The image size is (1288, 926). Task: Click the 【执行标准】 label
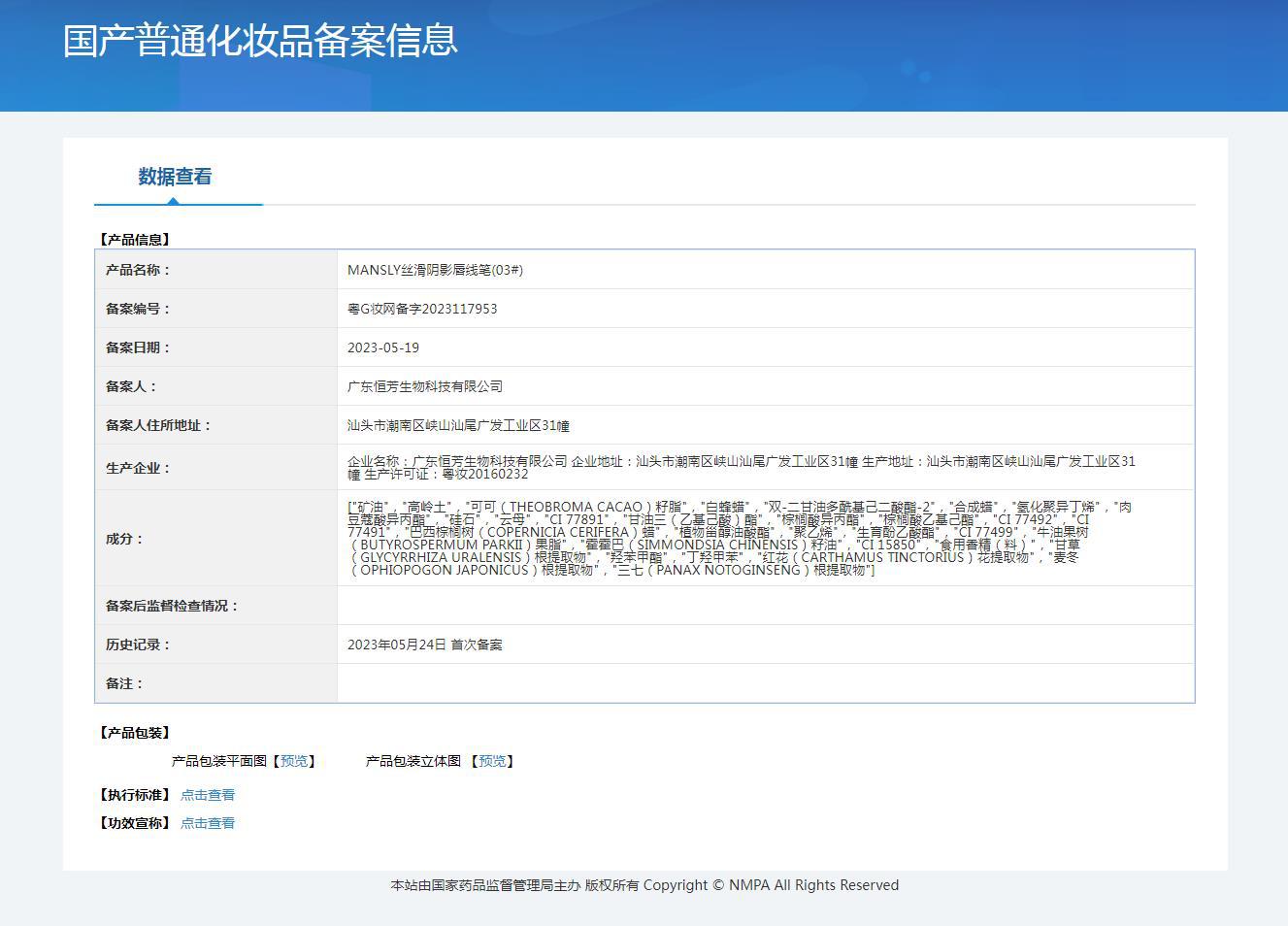(x=135, y=795)
